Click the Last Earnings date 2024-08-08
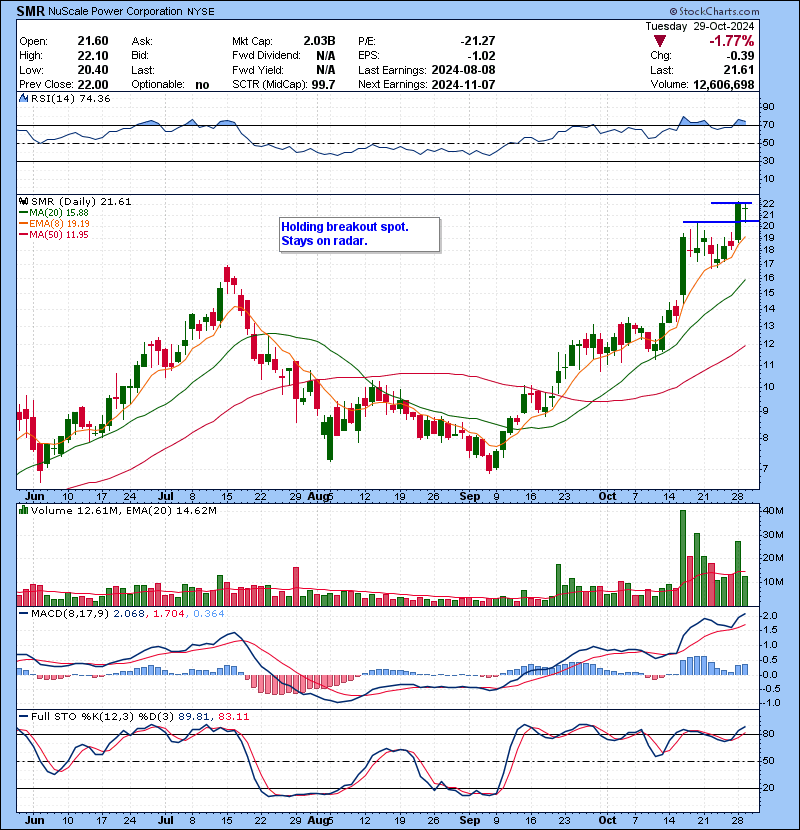 point(463,70)
